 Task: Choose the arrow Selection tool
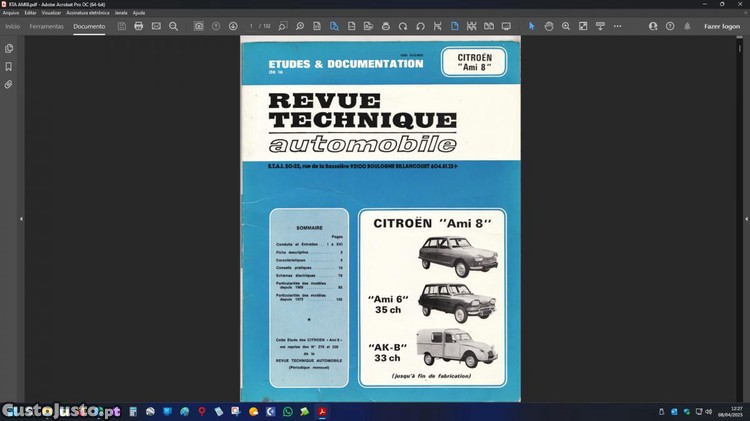532,26
